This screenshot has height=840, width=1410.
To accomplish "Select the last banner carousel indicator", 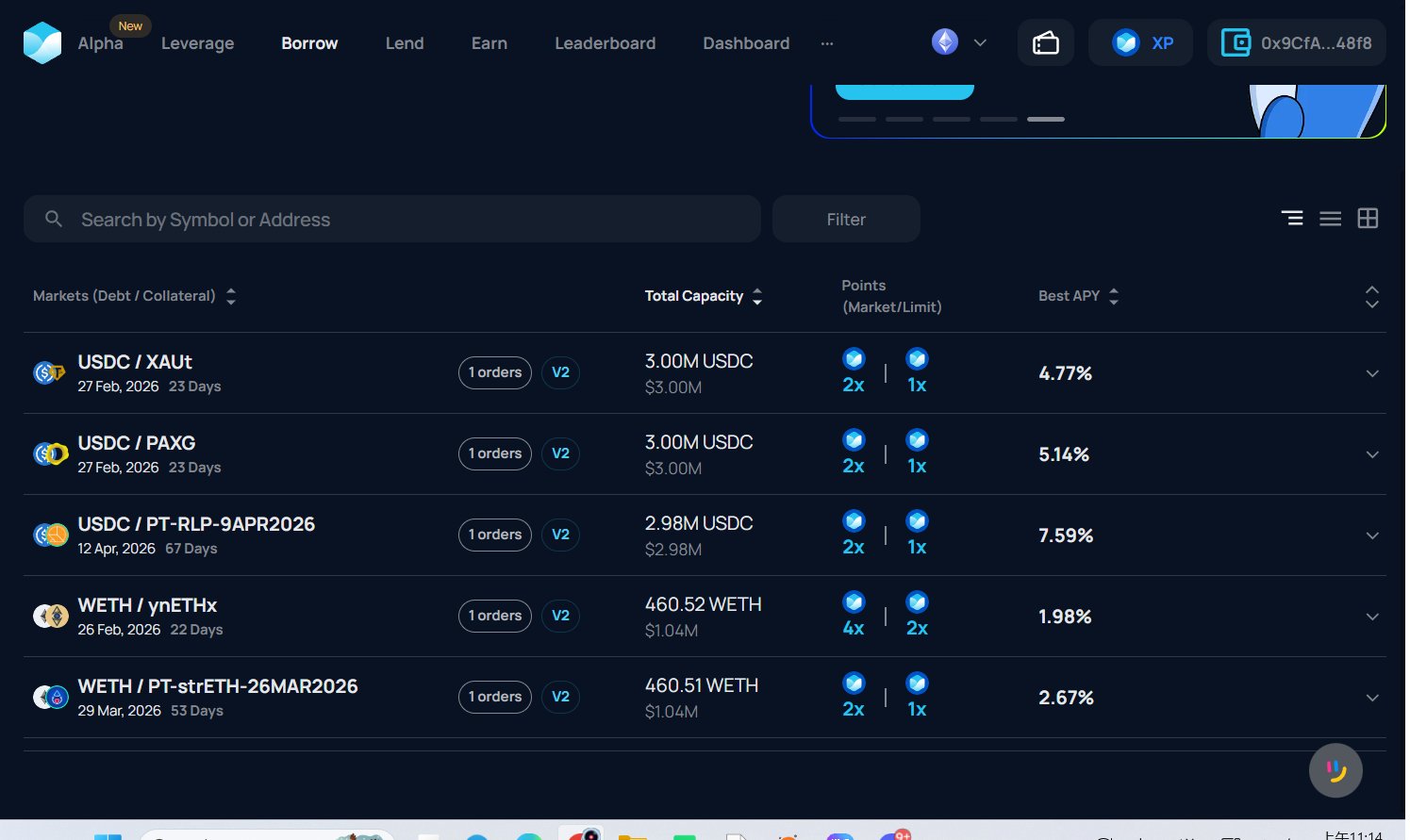I will coord(1045,120).
